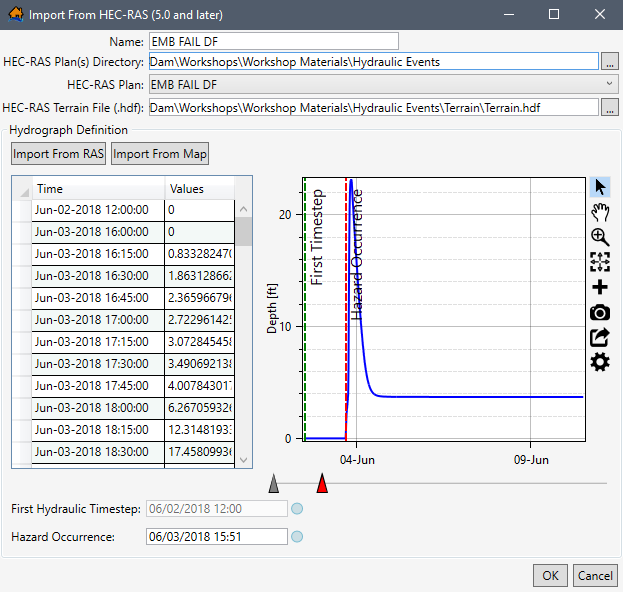623x592 pixels.
Task: Click the value cell 1.86312866
Action: 199,276
